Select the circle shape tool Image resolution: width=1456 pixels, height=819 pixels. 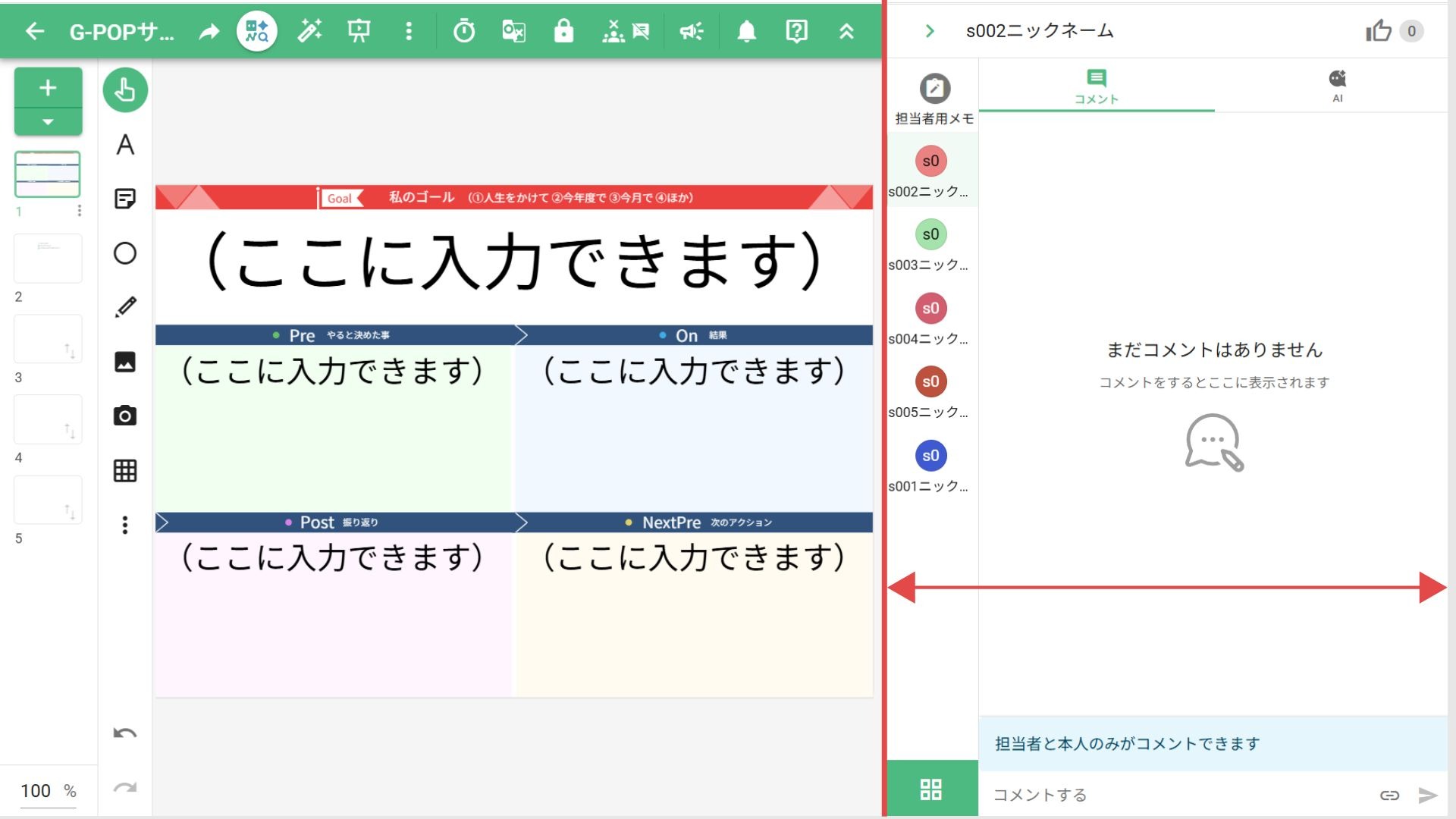(x=125, y=253)
